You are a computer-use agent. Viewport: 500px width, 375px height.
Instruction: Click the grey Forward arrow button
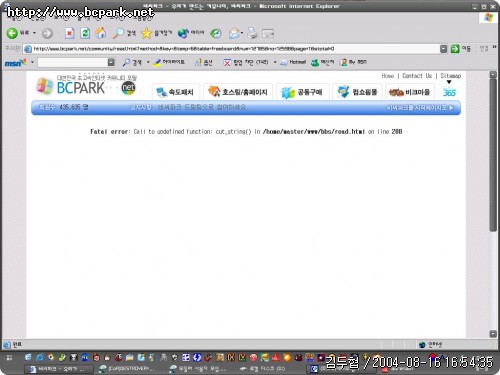pos(47,33)
